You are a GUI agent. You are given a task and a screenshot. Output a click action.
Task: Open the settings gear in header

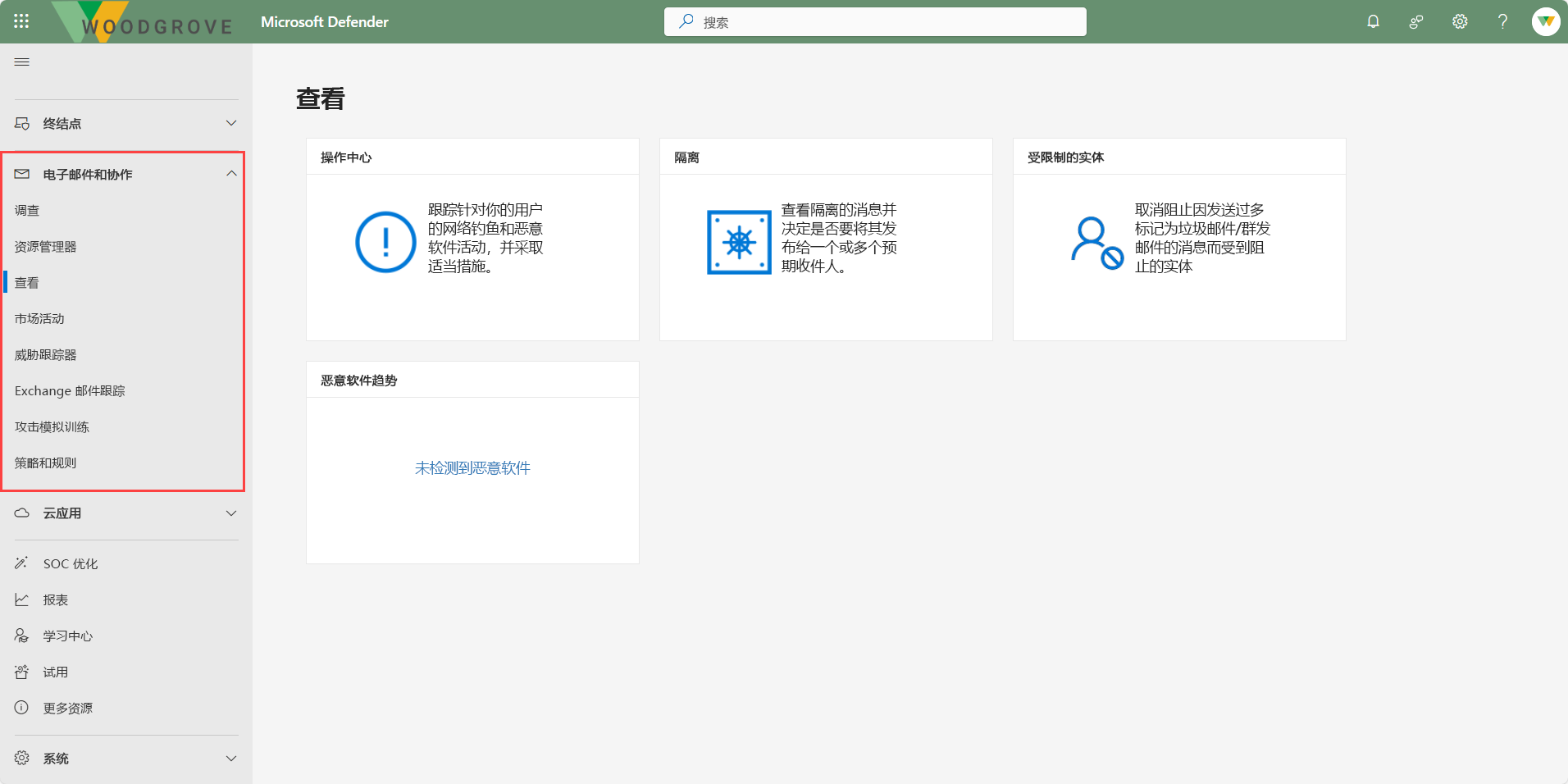click(x=1460, y=21)
